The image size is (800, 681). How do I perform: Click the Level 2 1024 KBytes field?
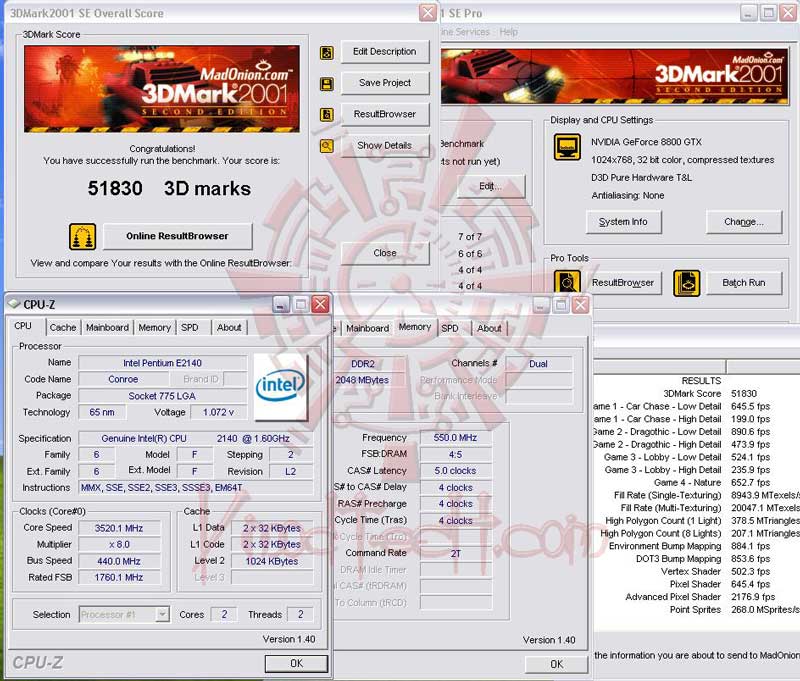tap(272, 561)
